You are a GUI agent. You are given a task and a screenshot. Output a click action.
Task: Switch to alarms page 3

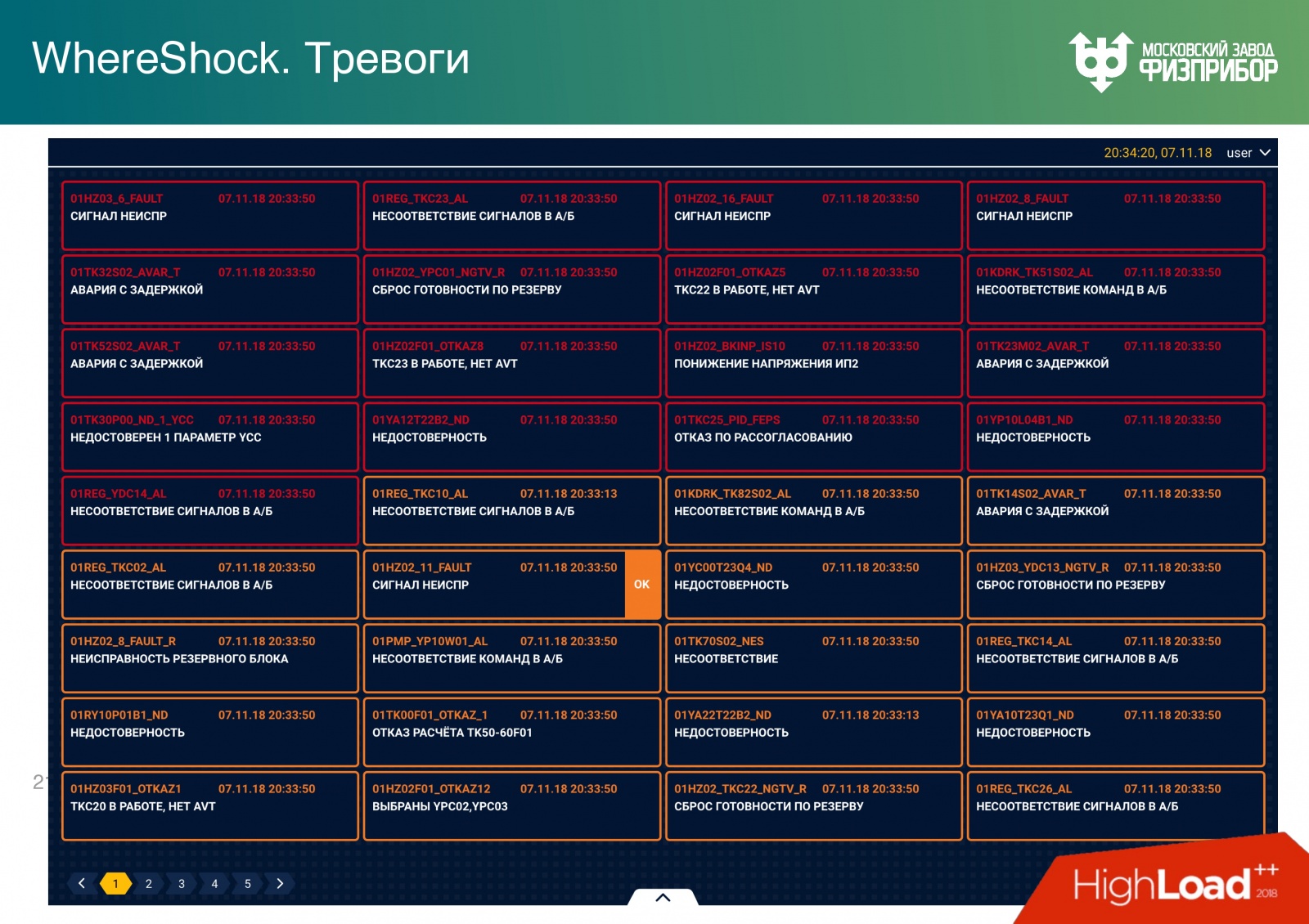(x=181, y=884)
